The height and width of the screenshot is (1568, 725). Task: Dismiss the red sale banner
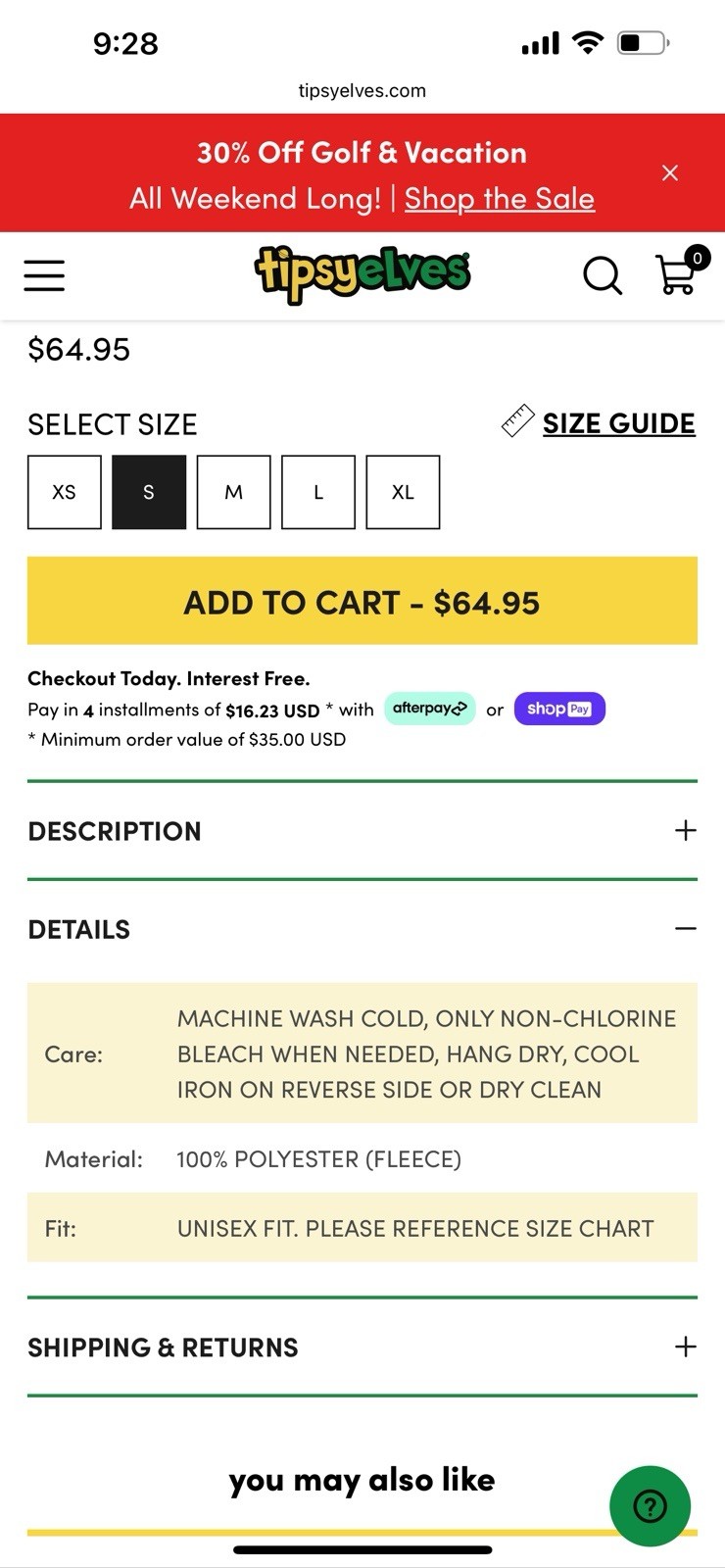tap(670, 173)
